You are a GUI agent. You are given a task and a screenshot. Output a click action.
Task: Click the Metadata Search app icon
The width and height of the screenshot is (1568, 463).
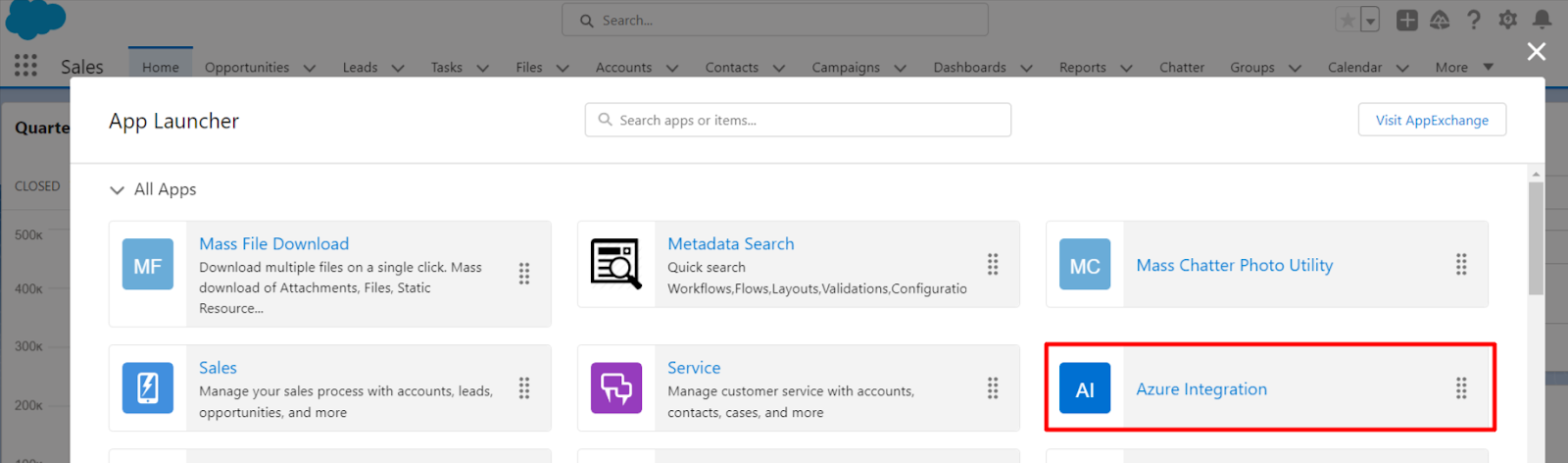click(616, 265)
